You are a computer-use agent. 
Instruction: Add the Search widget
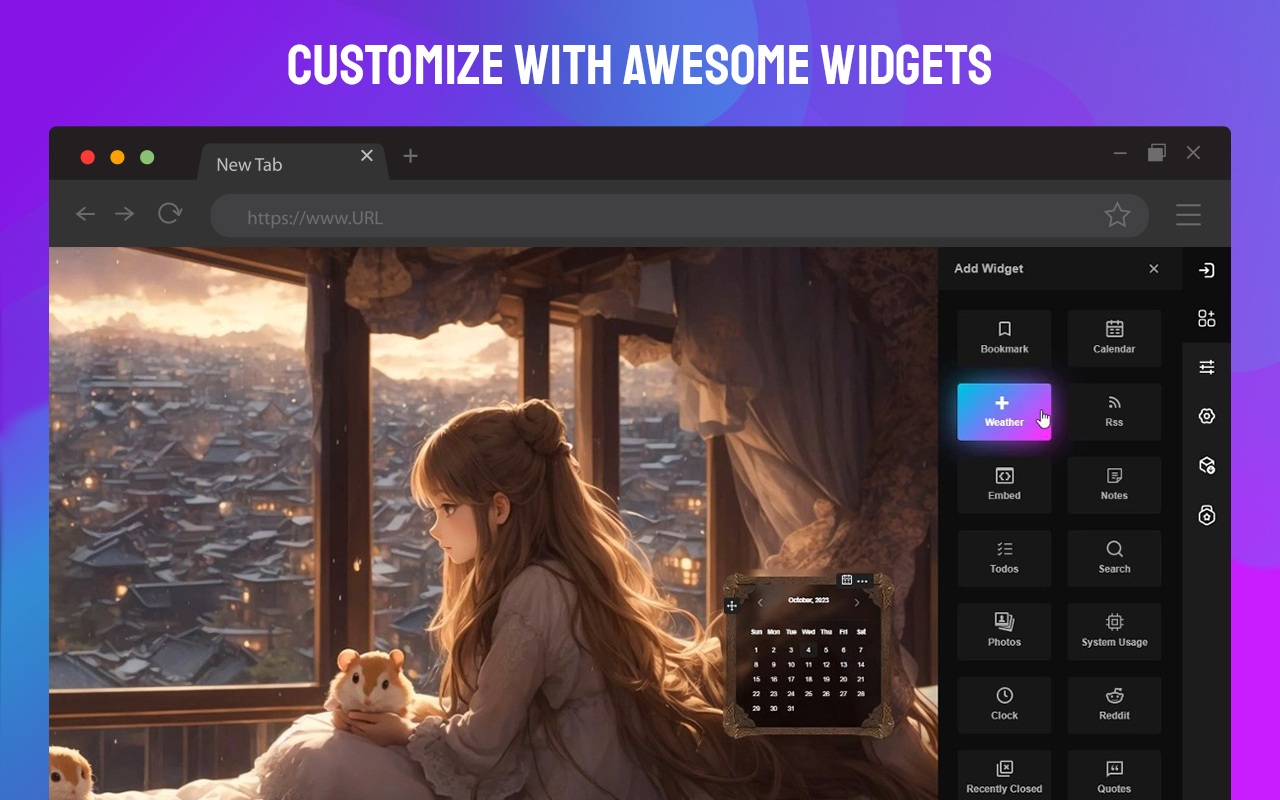[x=1113, y=558]
